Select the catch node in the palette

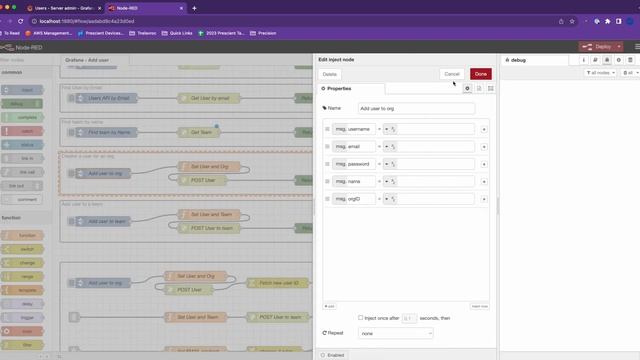coord(22,131)
